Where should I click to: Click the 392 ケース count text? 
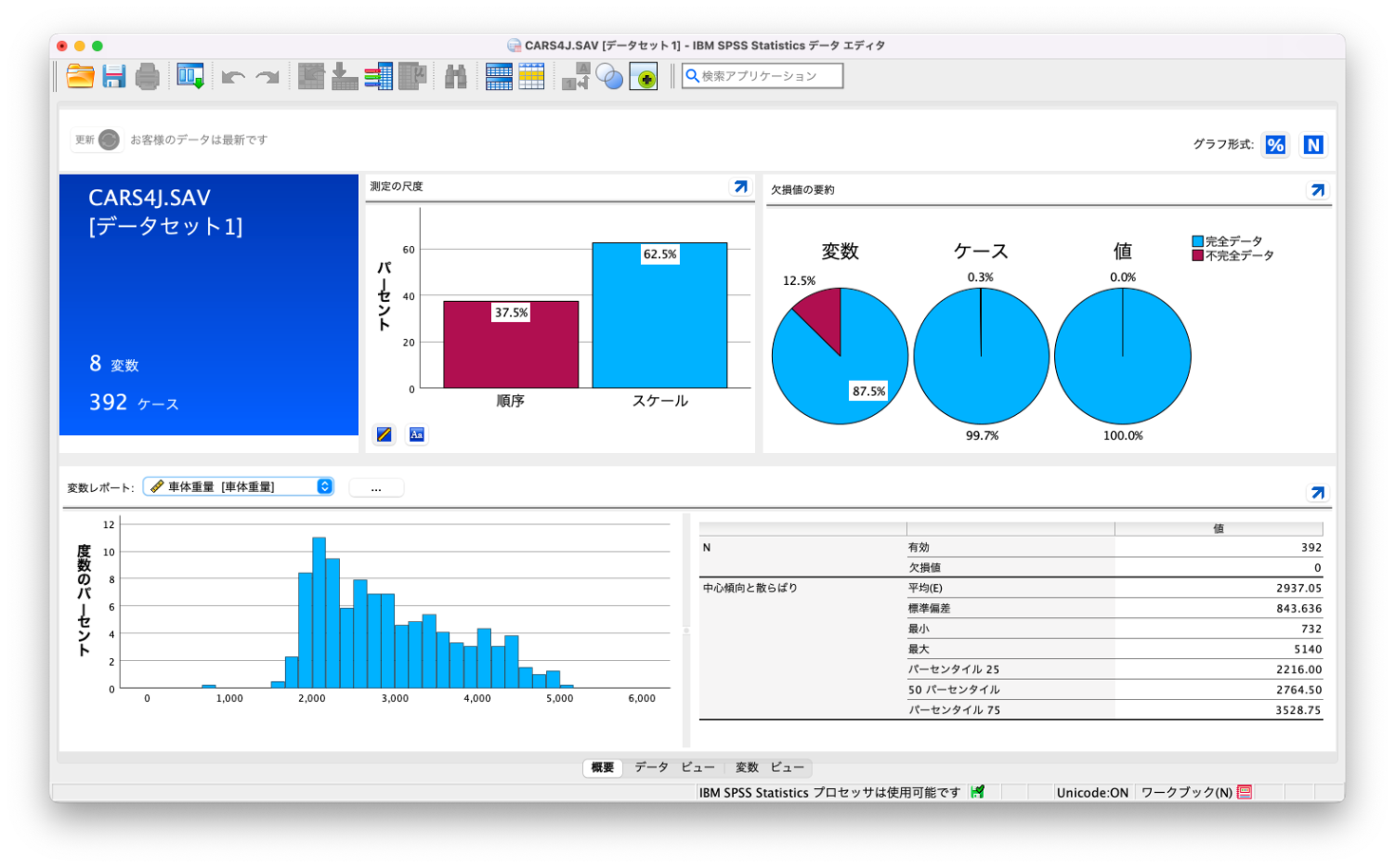tap(134, 403)
